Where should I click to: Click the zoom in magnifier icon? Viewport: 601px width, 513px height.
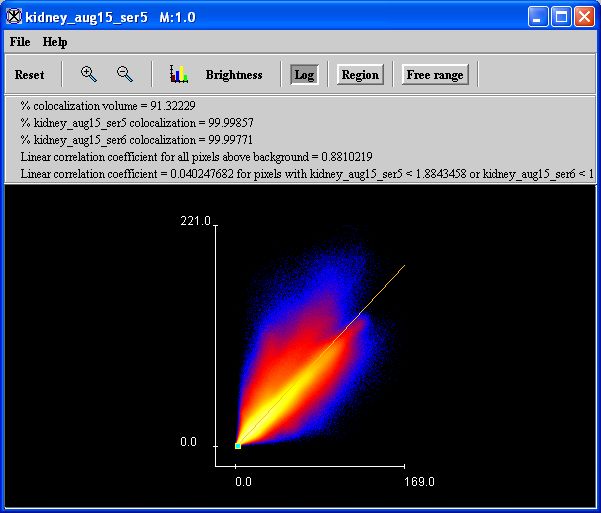click(89, 74)
